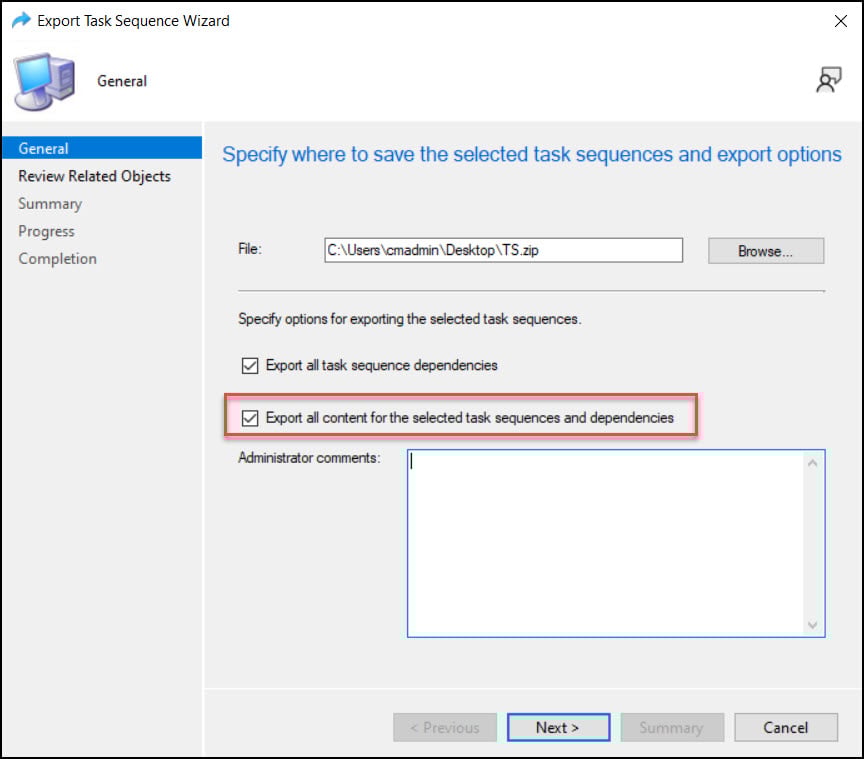Image resolution: width=864 pixels, height=759 pixels.
Task: Click the feedback person icon in the header
Action: pos(828,80)
